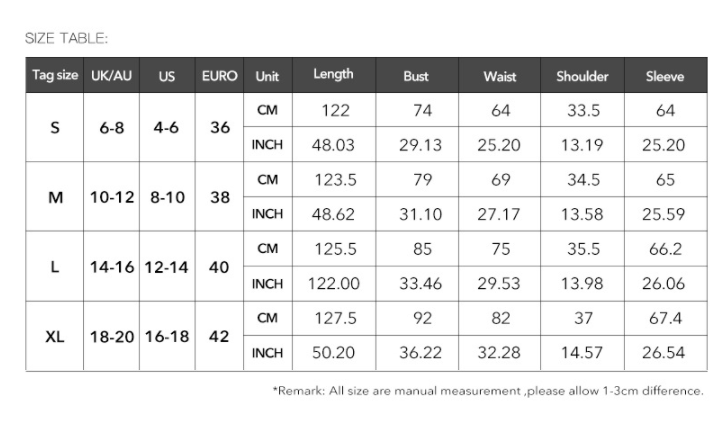The width and height of the screenshot is (722, 421).
Task: Click UK/AU size 10-12 cell
Action: pos(112,197)
